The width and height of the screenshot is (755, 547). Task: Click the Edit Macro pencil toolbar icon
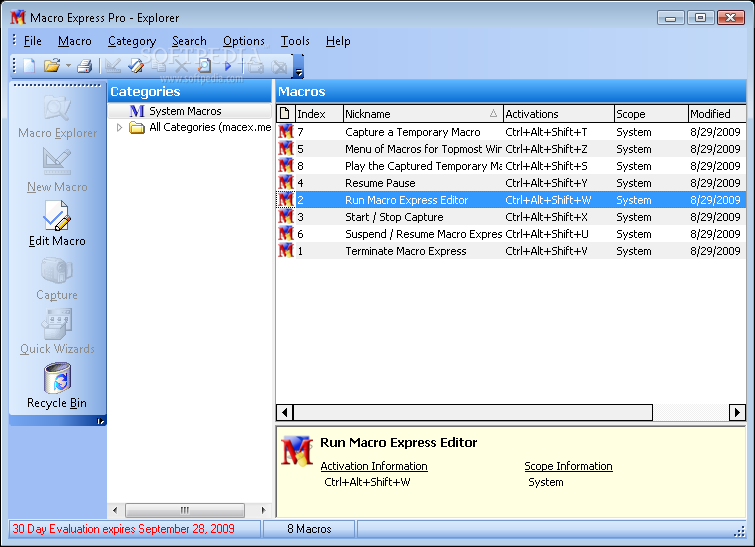(136, 65)
